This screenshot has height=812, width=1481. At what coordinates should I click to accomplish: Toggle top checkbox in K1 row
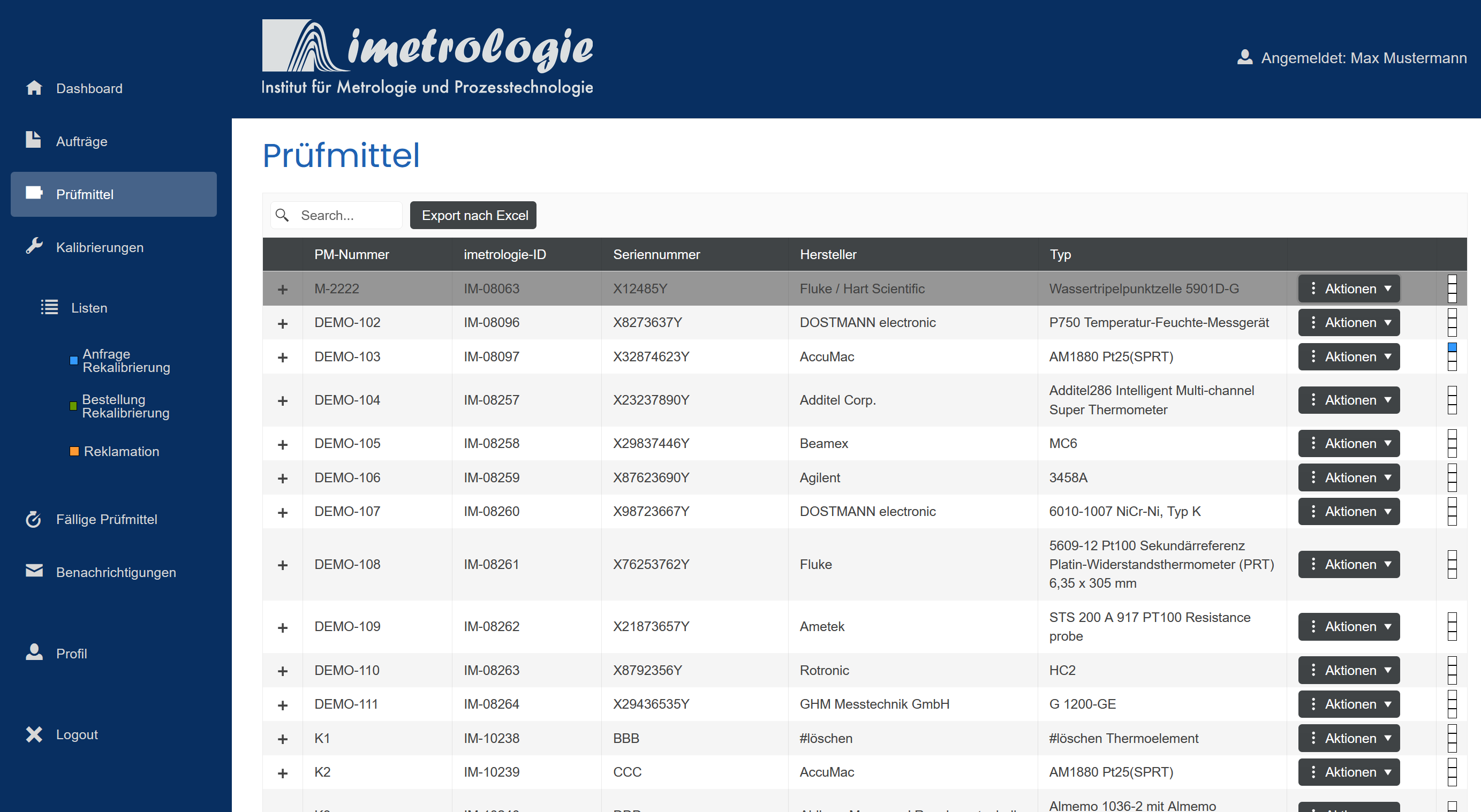(1452, 728)
